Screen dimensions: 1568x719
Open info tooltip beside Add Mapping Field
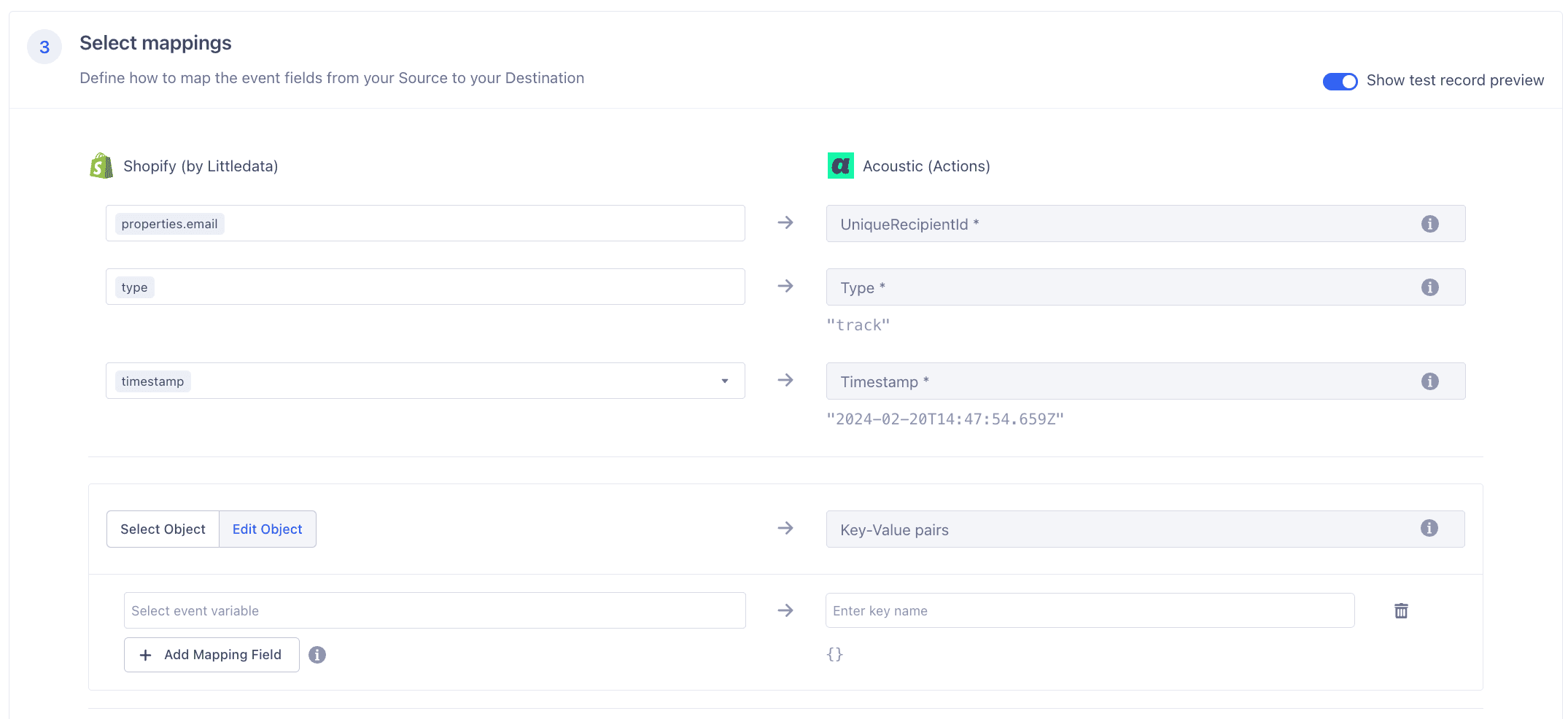pos(317,655)
